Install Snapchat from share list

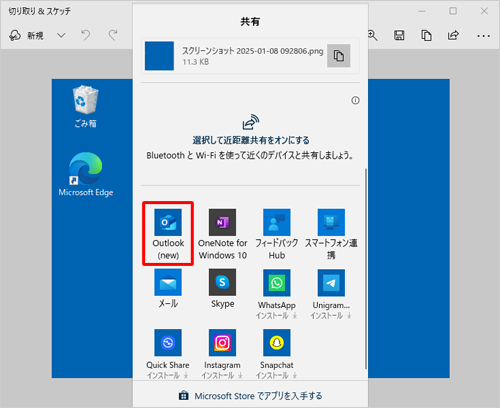tap(277, 354)
